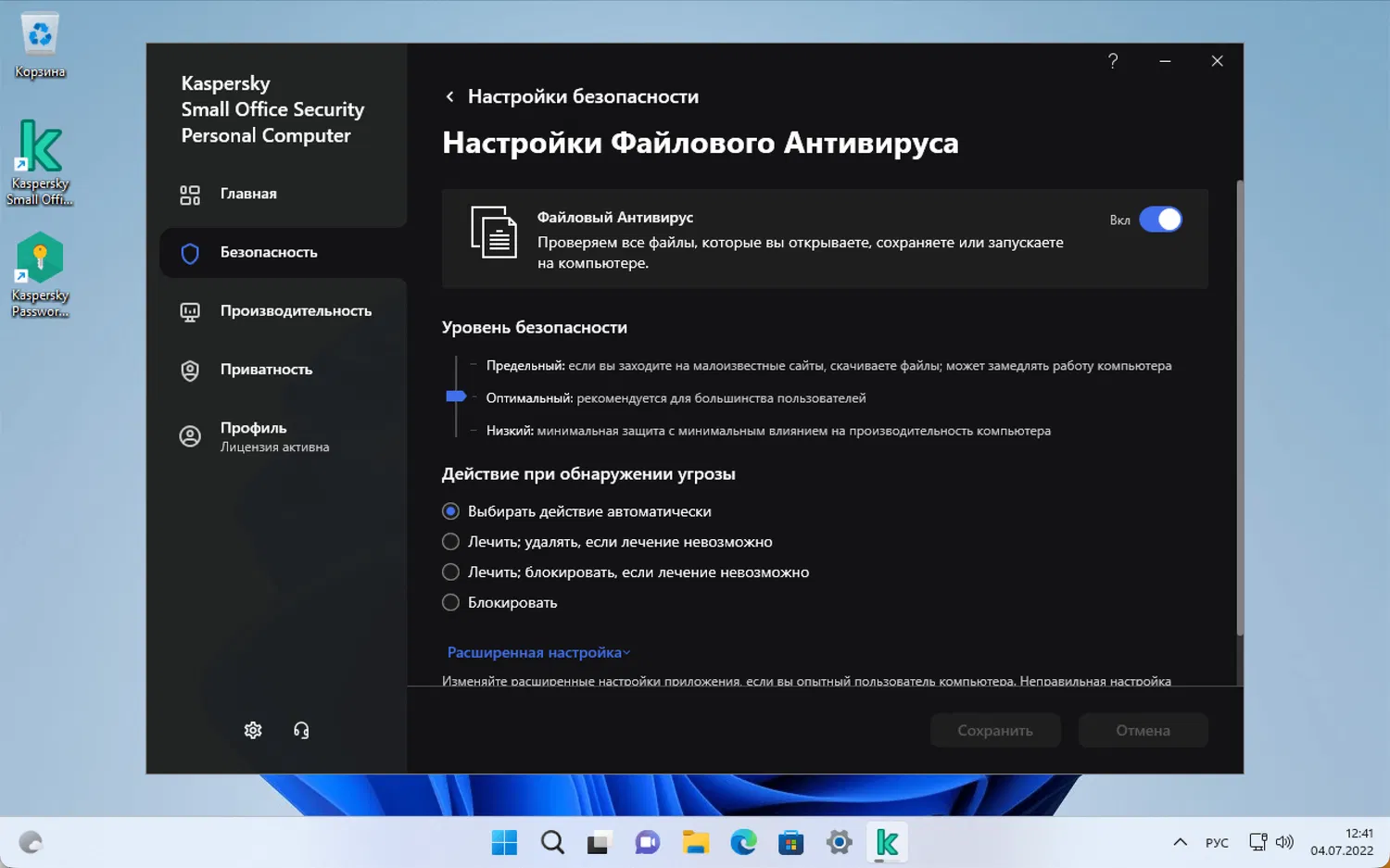Image resolution: width=1390 pixels, height=868 pixels.
Task: Open the Windows Start menu
Action: [504, 842]
